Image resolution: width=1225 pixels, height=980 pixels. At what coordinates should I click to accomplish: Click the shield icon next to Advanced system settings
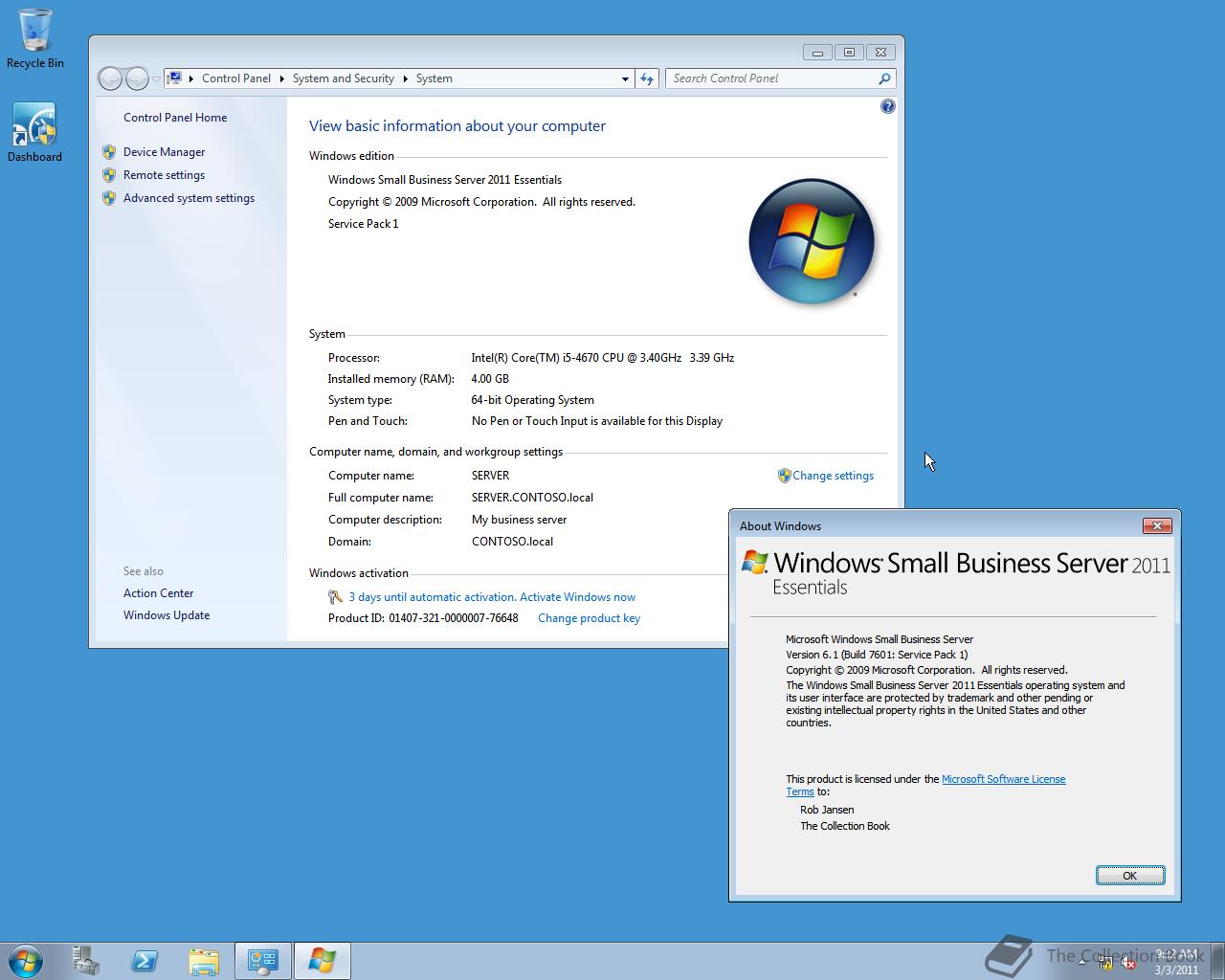pyautogui.click(x=109, y=198)
